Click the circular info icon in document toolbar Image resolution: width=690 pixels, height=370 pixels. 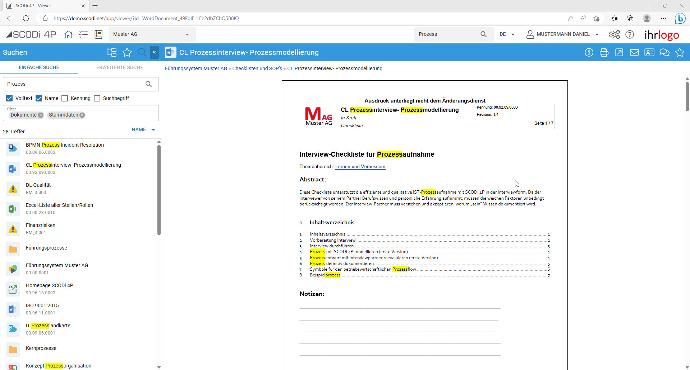[x=589, y=53]
